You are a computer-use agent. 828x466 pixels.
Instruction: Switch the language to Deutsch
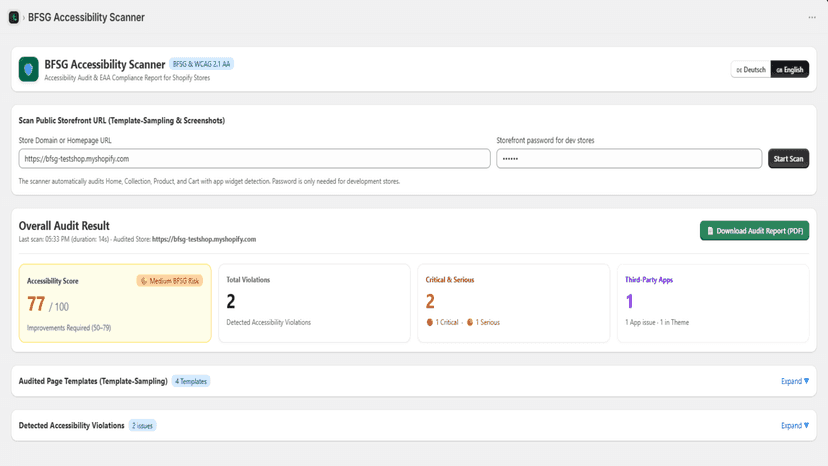(x=751, y=69)
